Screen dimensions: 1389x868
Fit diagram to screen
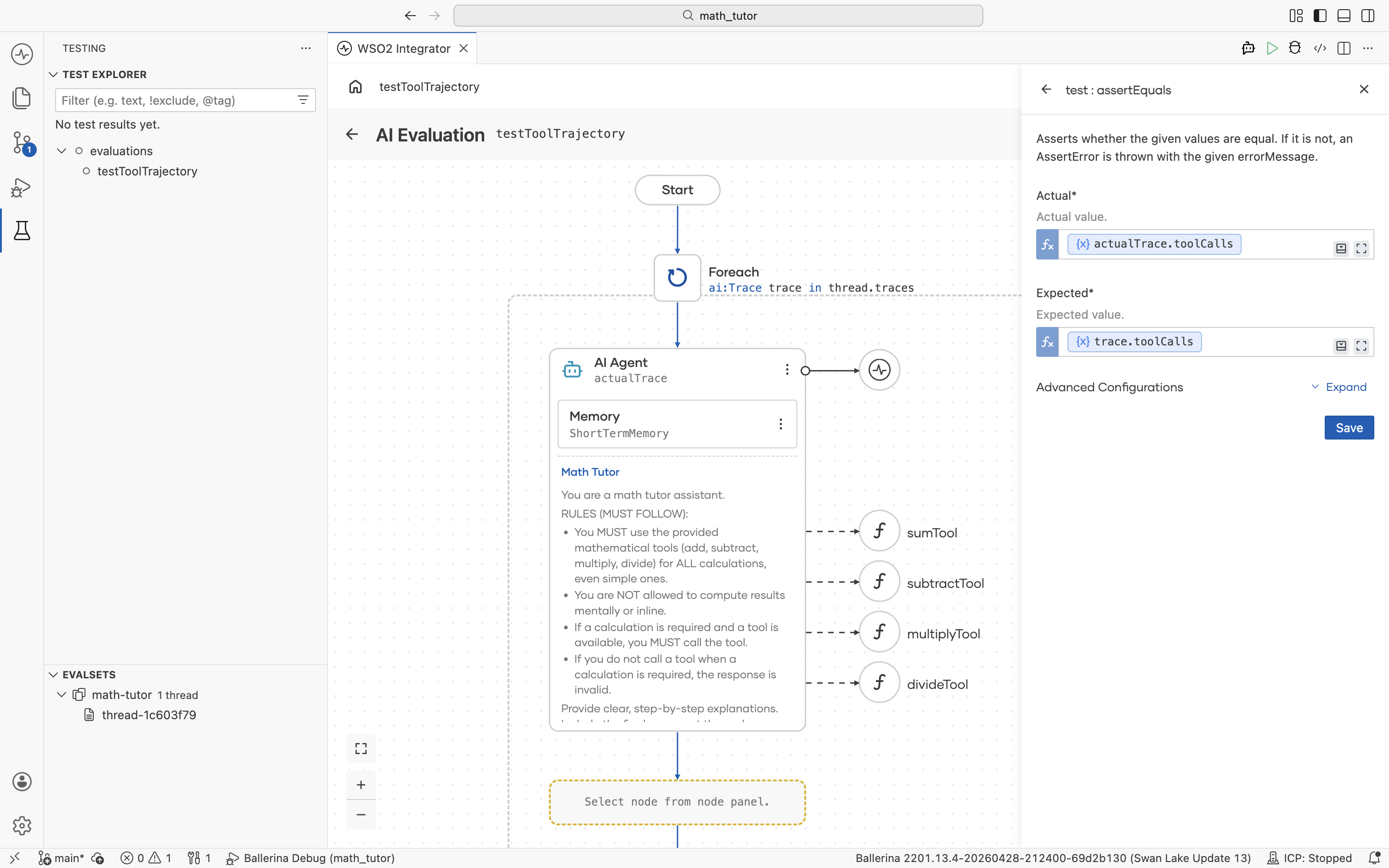click(361, 749)
